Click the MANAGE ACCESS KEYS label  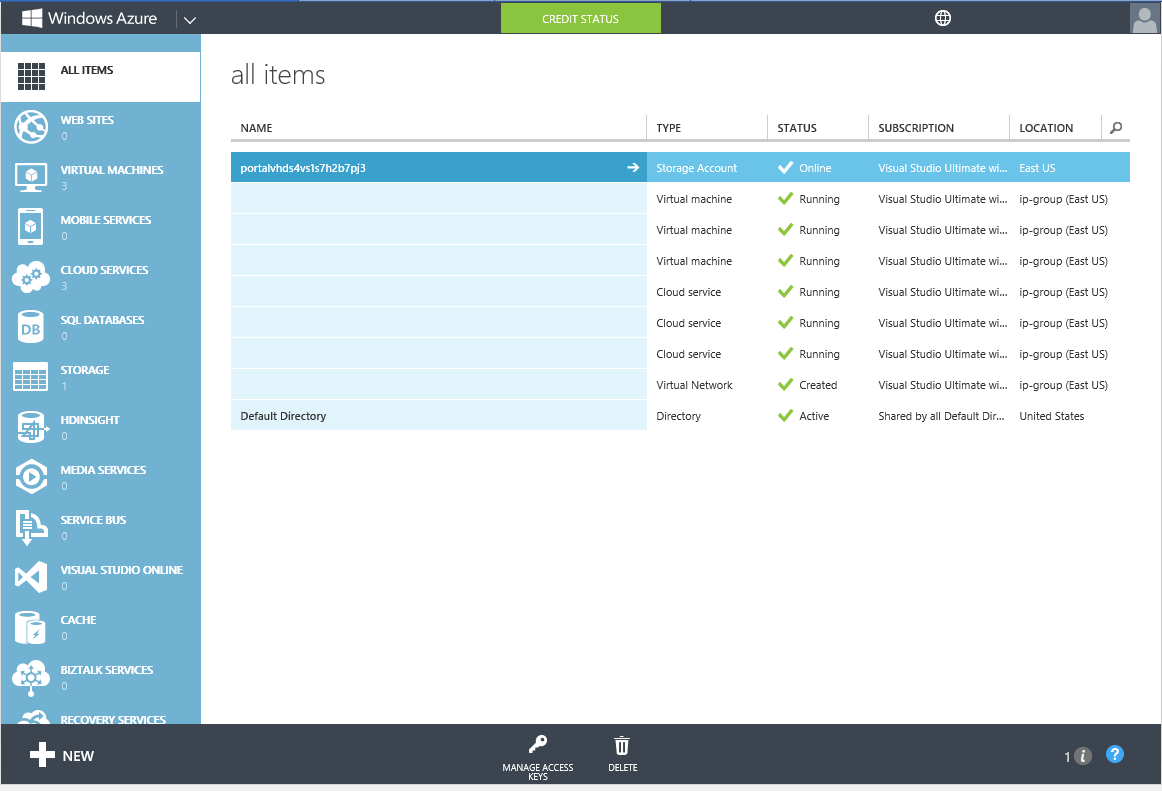[x=538, y=772]
